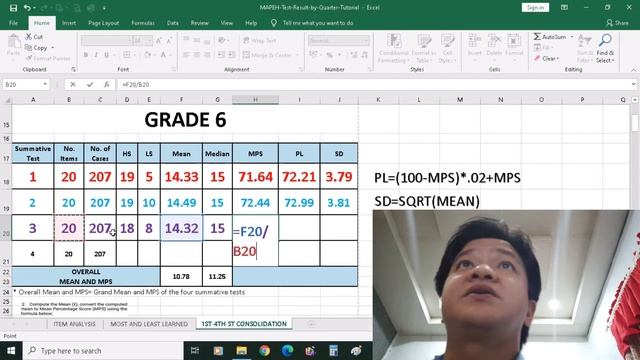Image resolution: width=640 pixels, height=360 pixels.
Task: Confirm the formula with the checkmark icon
Action: 89,84
